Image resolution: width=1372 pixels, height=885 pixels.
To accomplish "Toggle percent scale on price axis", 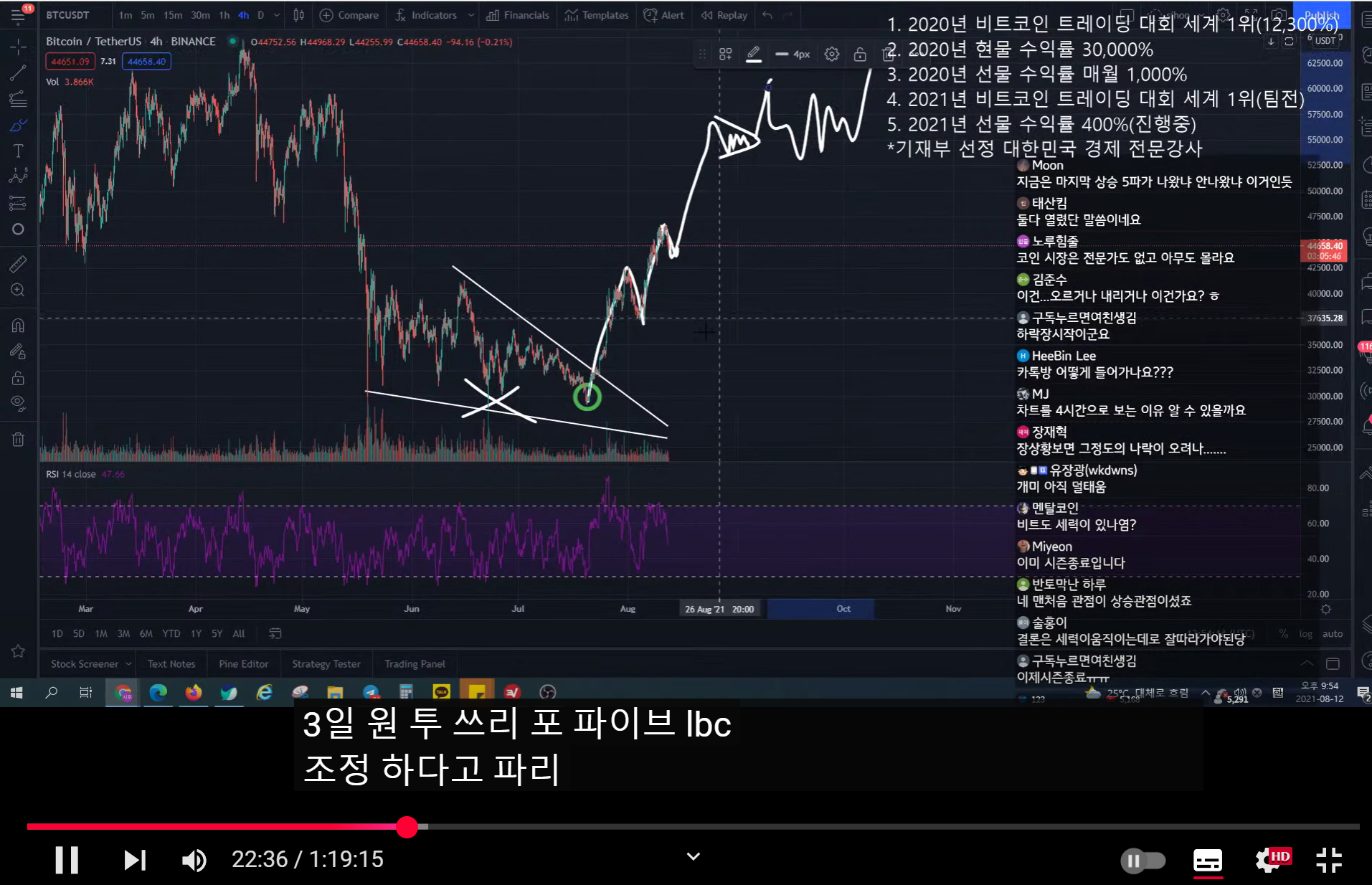I will point(1284,633).
